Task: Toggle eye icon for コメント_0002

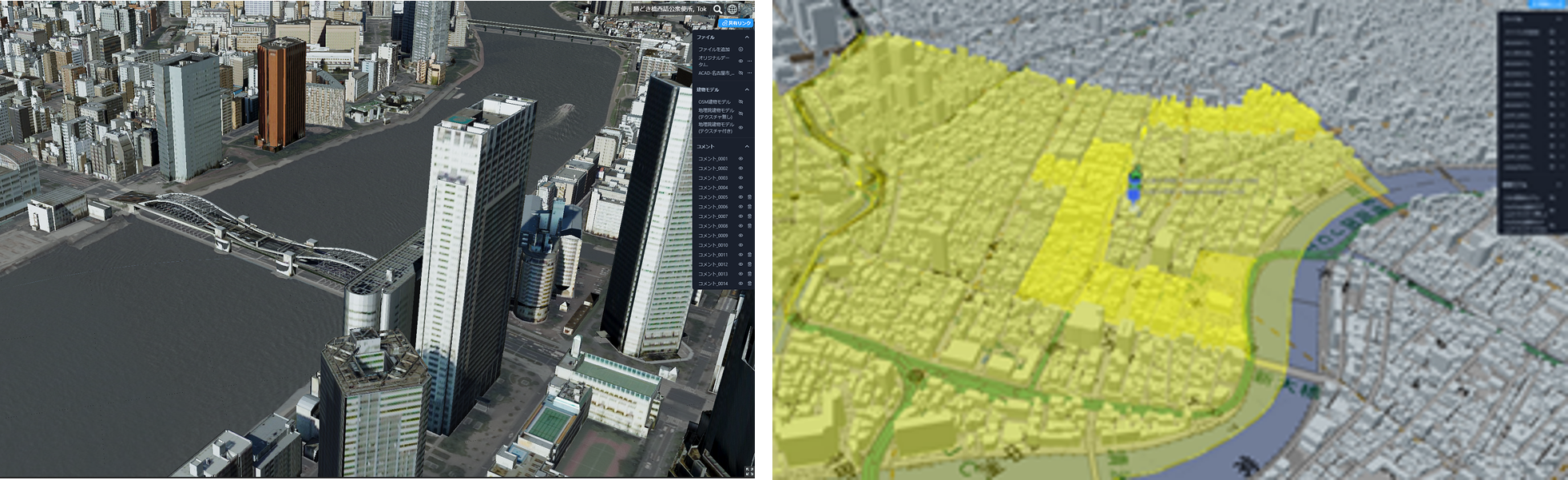Action: pos(740,169)
